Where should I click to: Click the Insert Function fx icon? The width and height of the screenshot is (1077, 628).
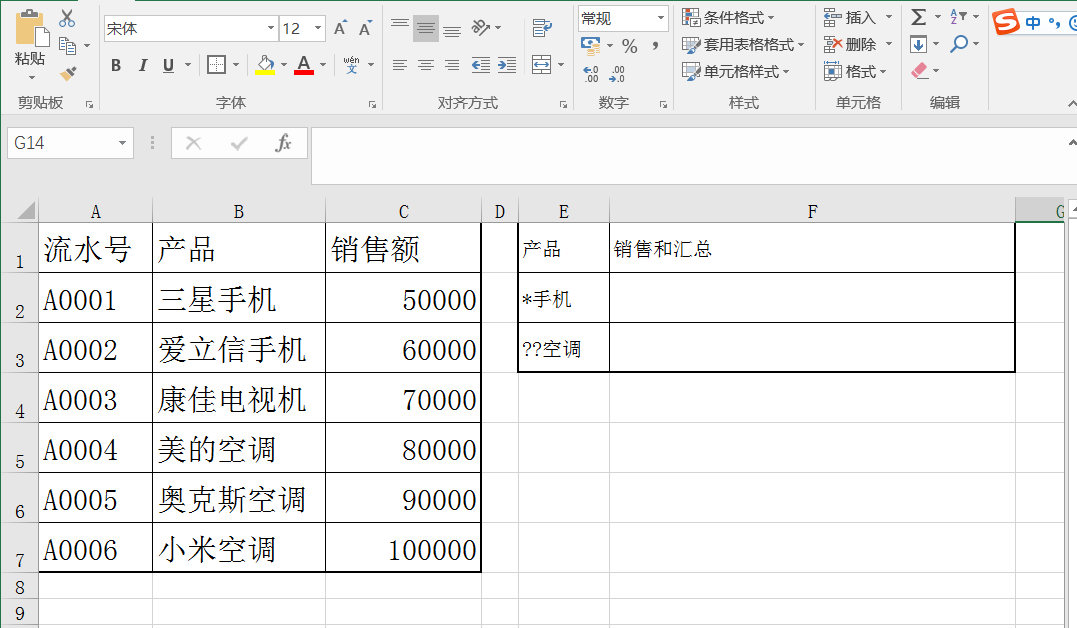pos(283,143)
